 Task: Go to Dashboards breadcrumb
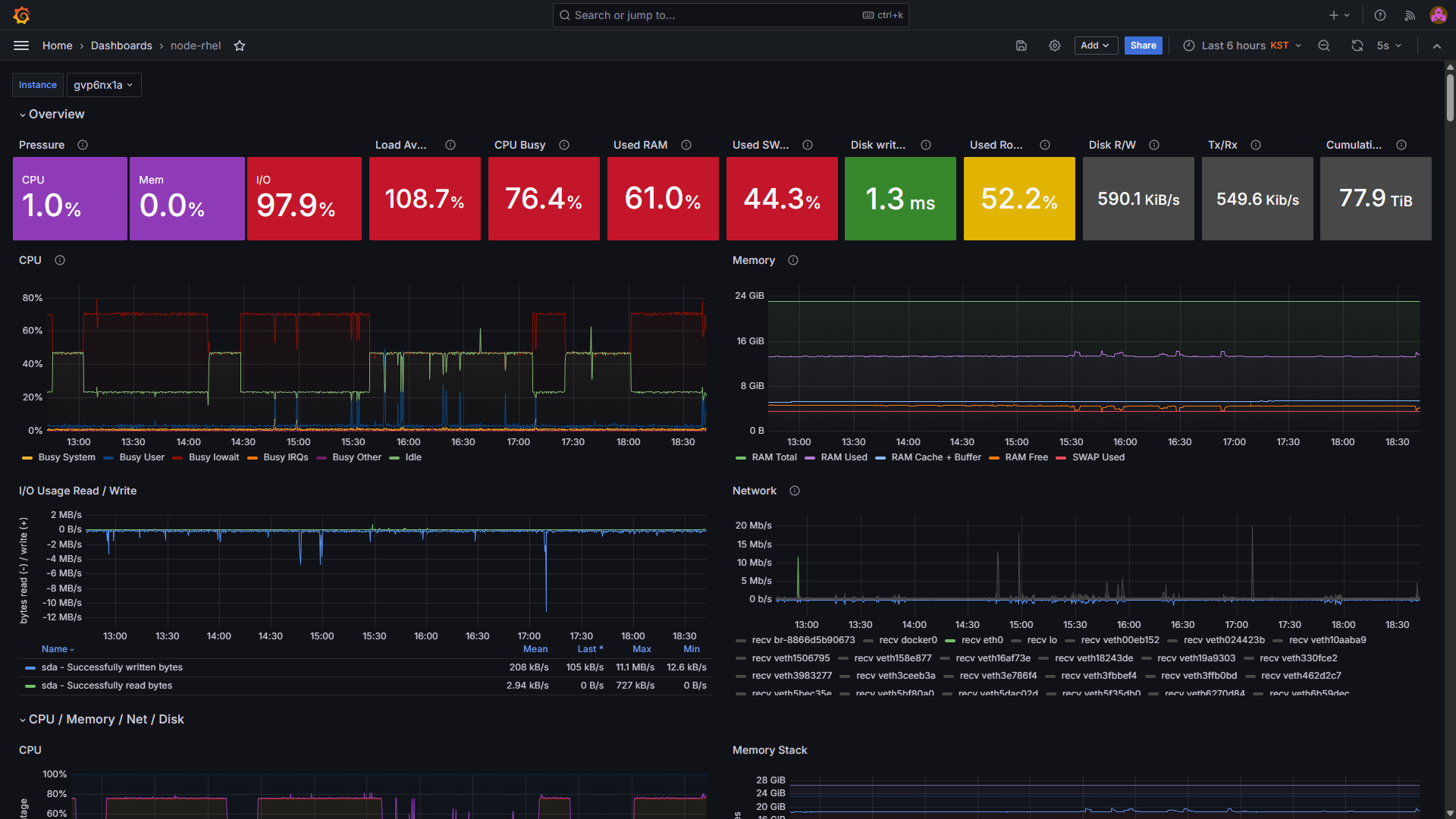coord(121,45)
